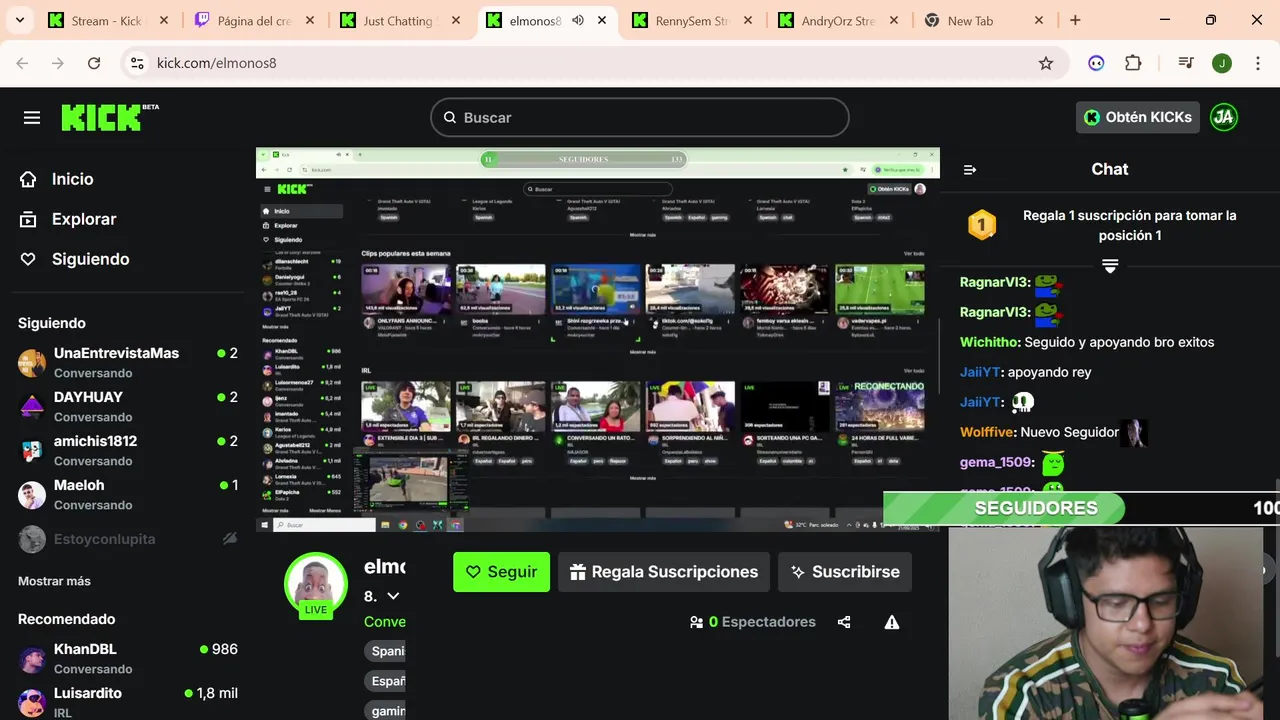The image size is (1280, 720).
Task: Bookmark this page with star icon
Action: point(1046,63)
